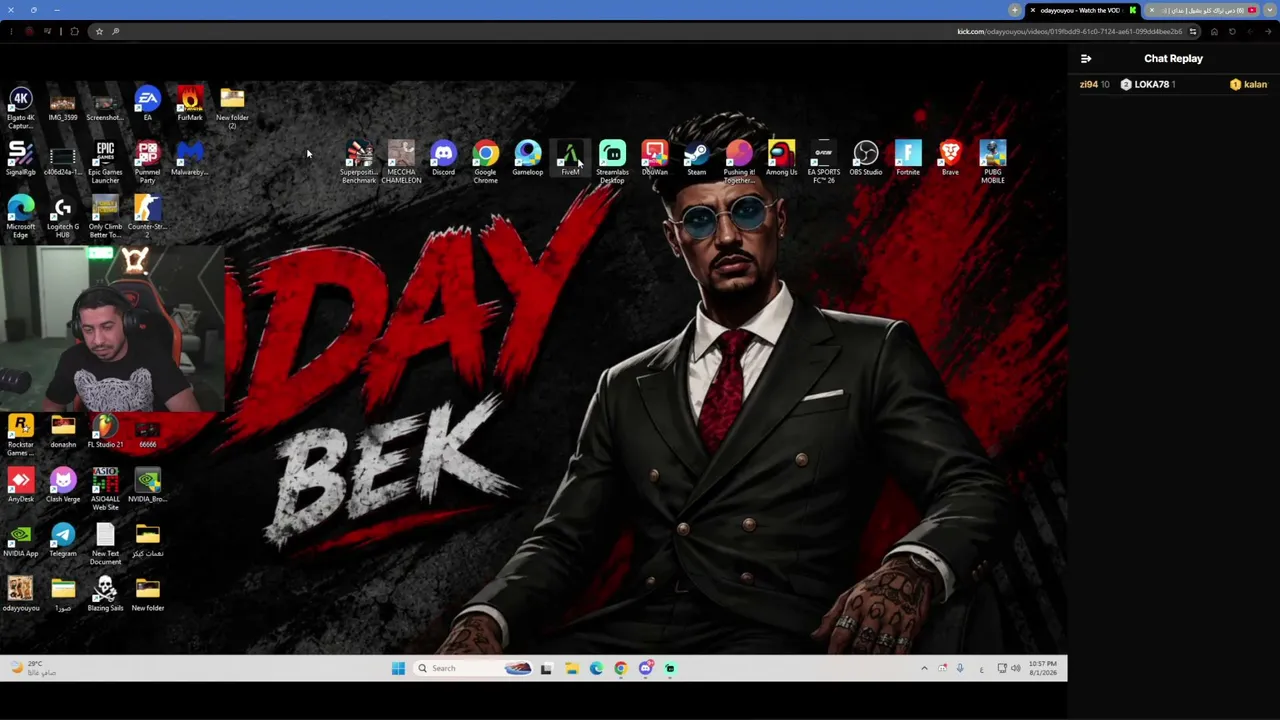
Task: Open the Microsoft Edge desktop shortcut
Action: (x=20, y=216)
